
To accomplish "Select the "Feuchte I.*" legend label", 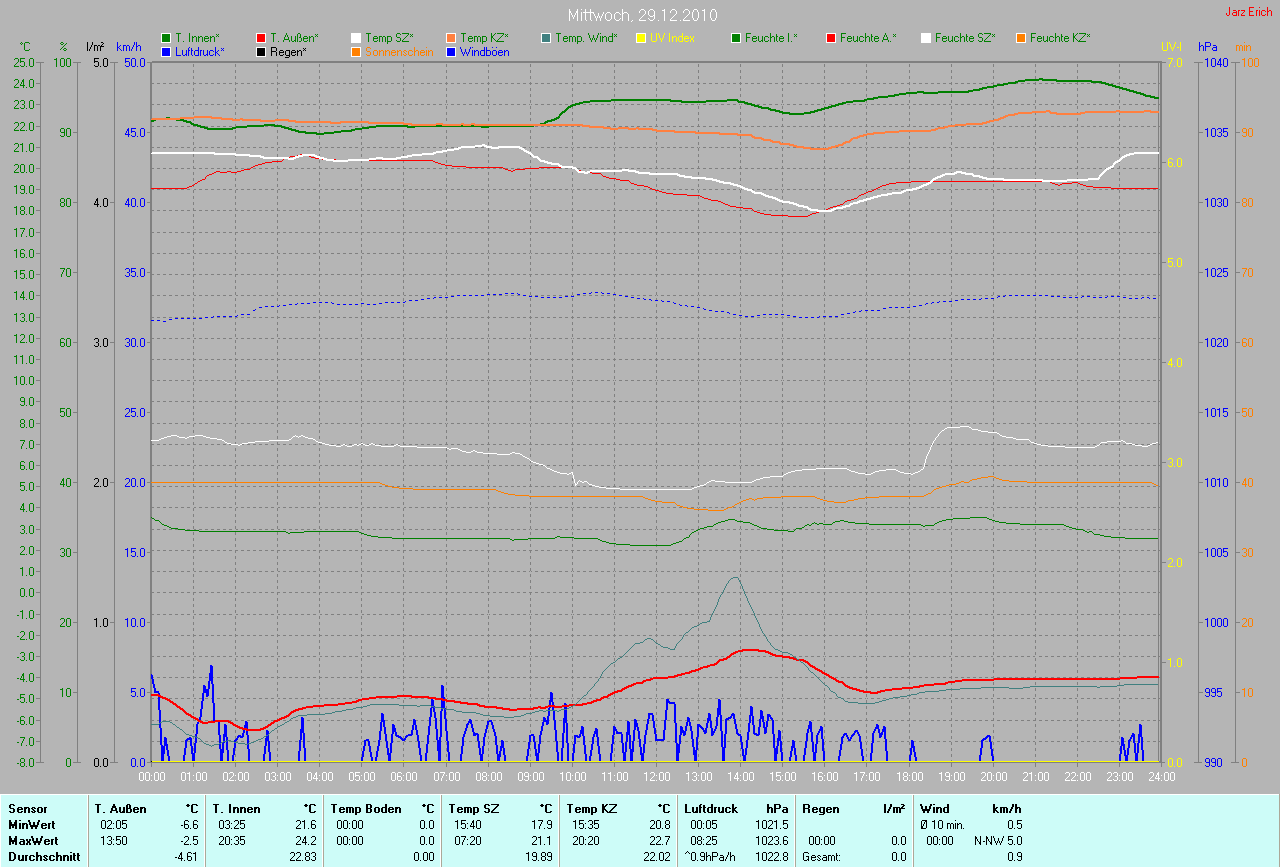I will tap(771, 38).
